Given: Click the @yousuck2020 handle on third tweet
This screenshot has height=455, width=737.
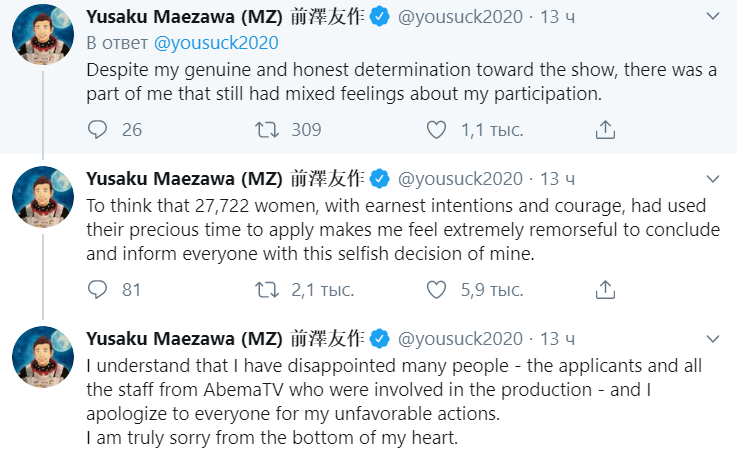Looking at the screenshot, I should [x=460, y=338].
